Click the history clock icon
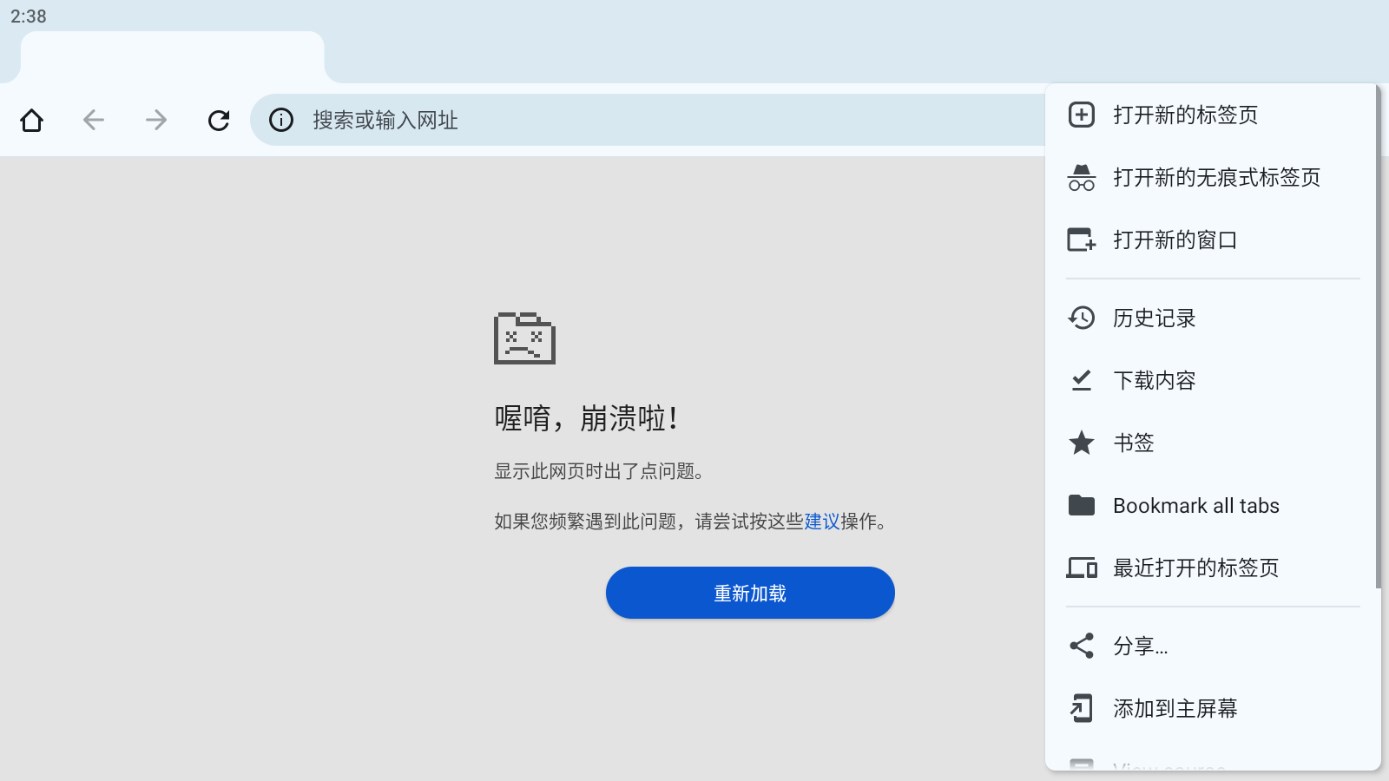This screenshot has height=781, width=1389. click(1081, 317)
